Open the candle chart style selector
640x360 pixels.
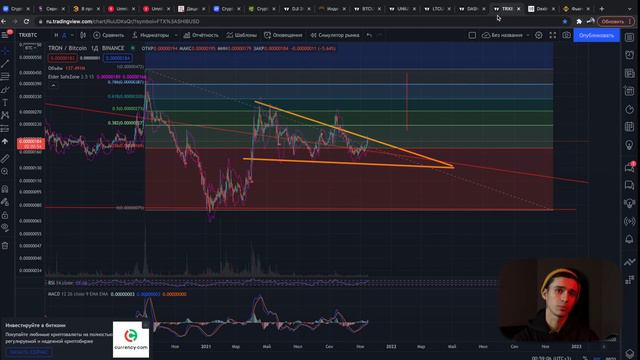click(x=83, y=35)
